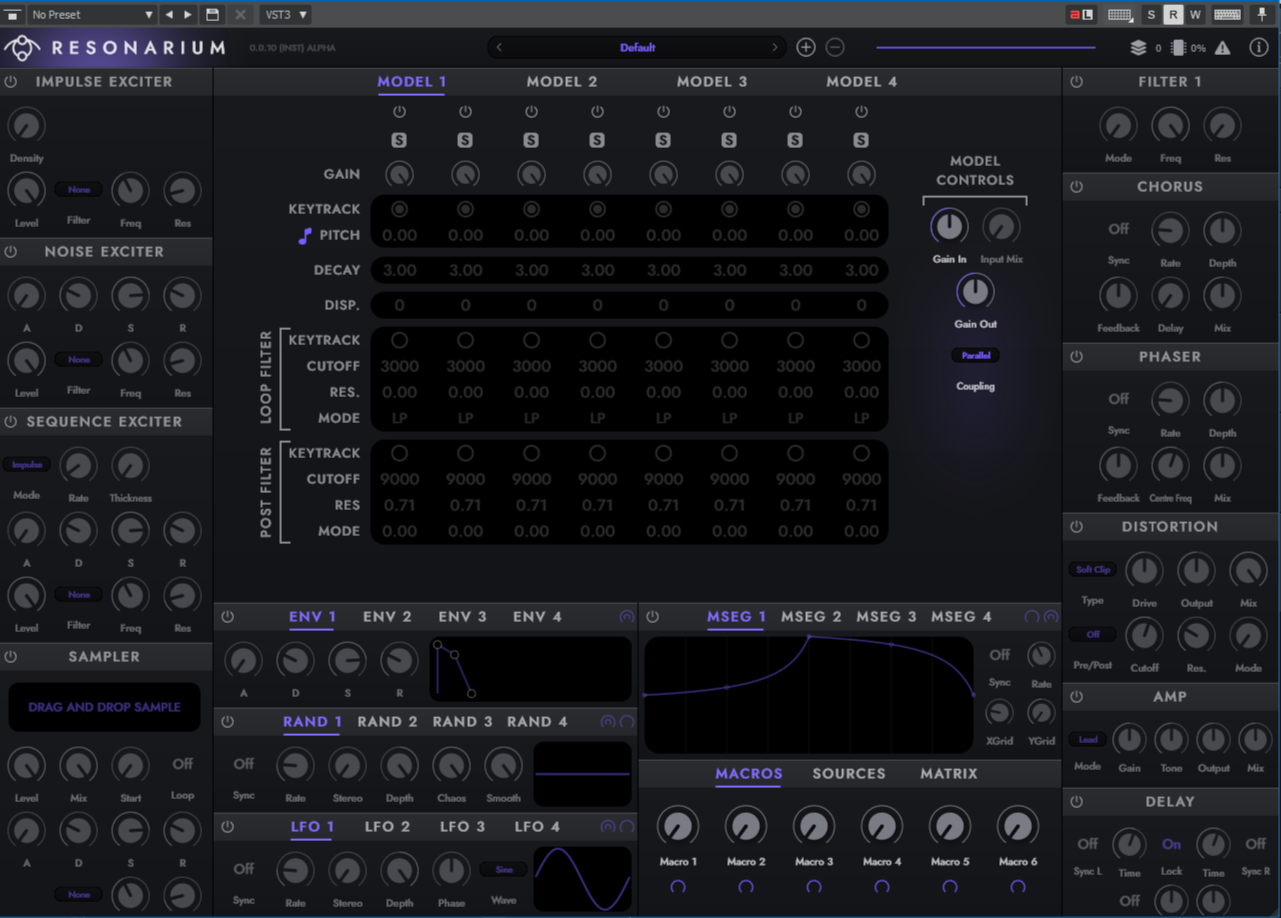Toggle Chorus power button
Screen dimensions: 1281x918
pos(1076,187)
